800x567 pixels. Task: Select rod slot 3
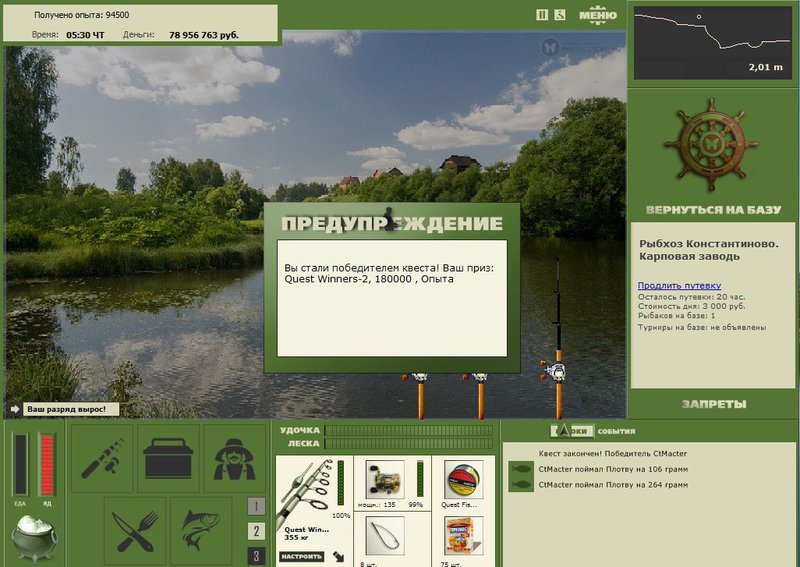[256, 556]
